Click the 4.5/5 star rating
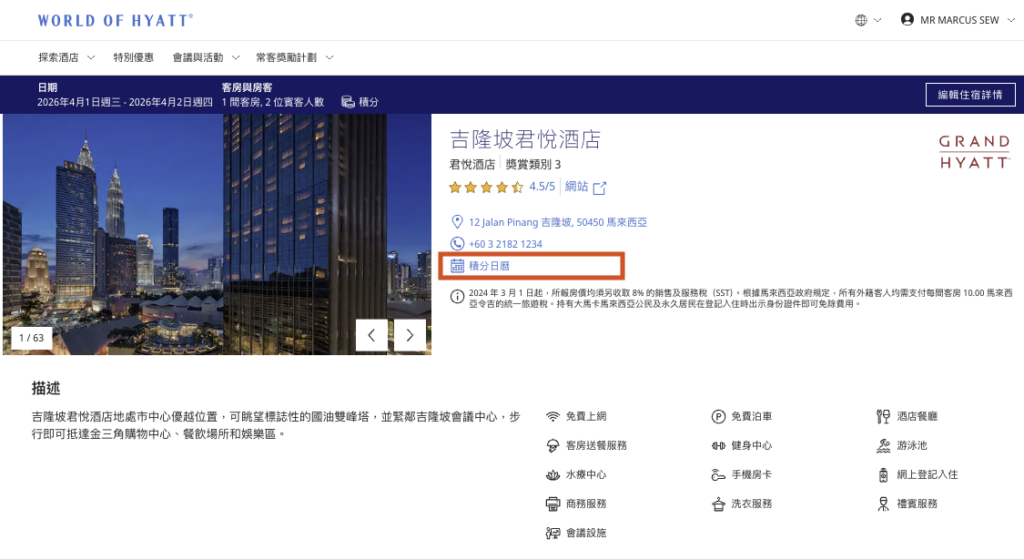1024x560 pixels. click(x=502, y=187)
